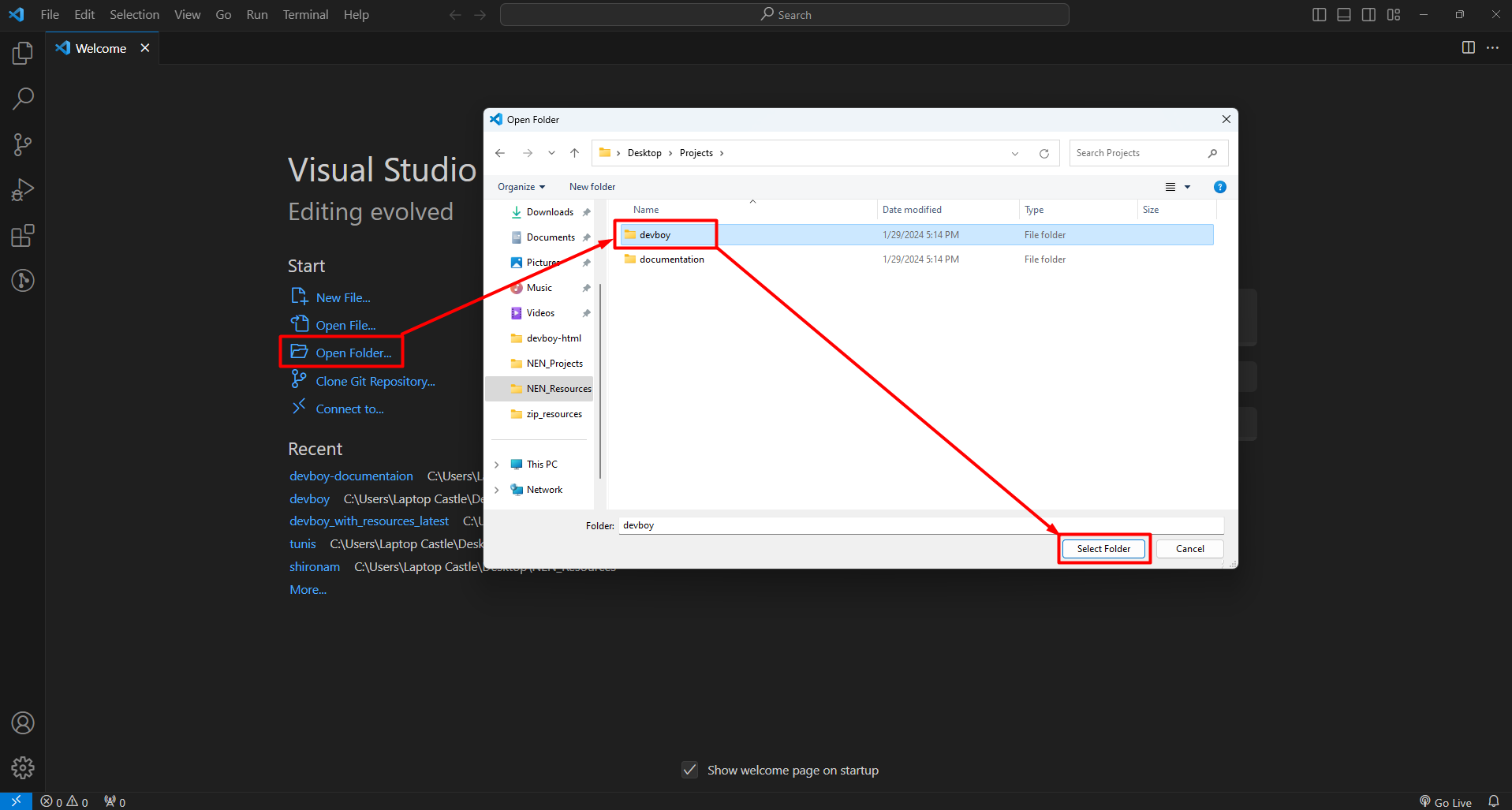Toggle Show welcome page on startup checkbox
This screenshot has height=810, width=1512.
tap(689, 770)
